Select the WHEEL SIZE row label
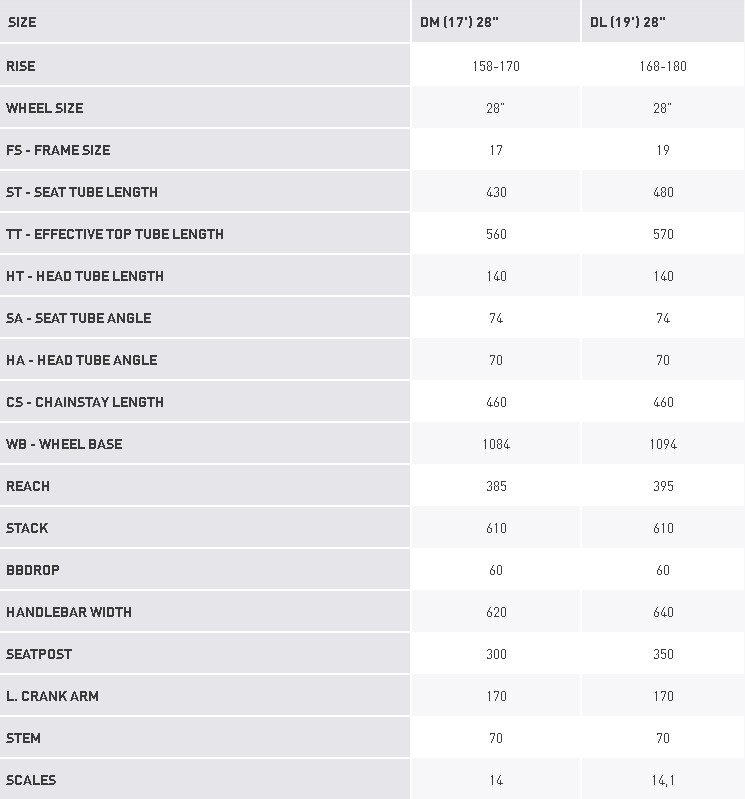 click(x=45, y=108)
